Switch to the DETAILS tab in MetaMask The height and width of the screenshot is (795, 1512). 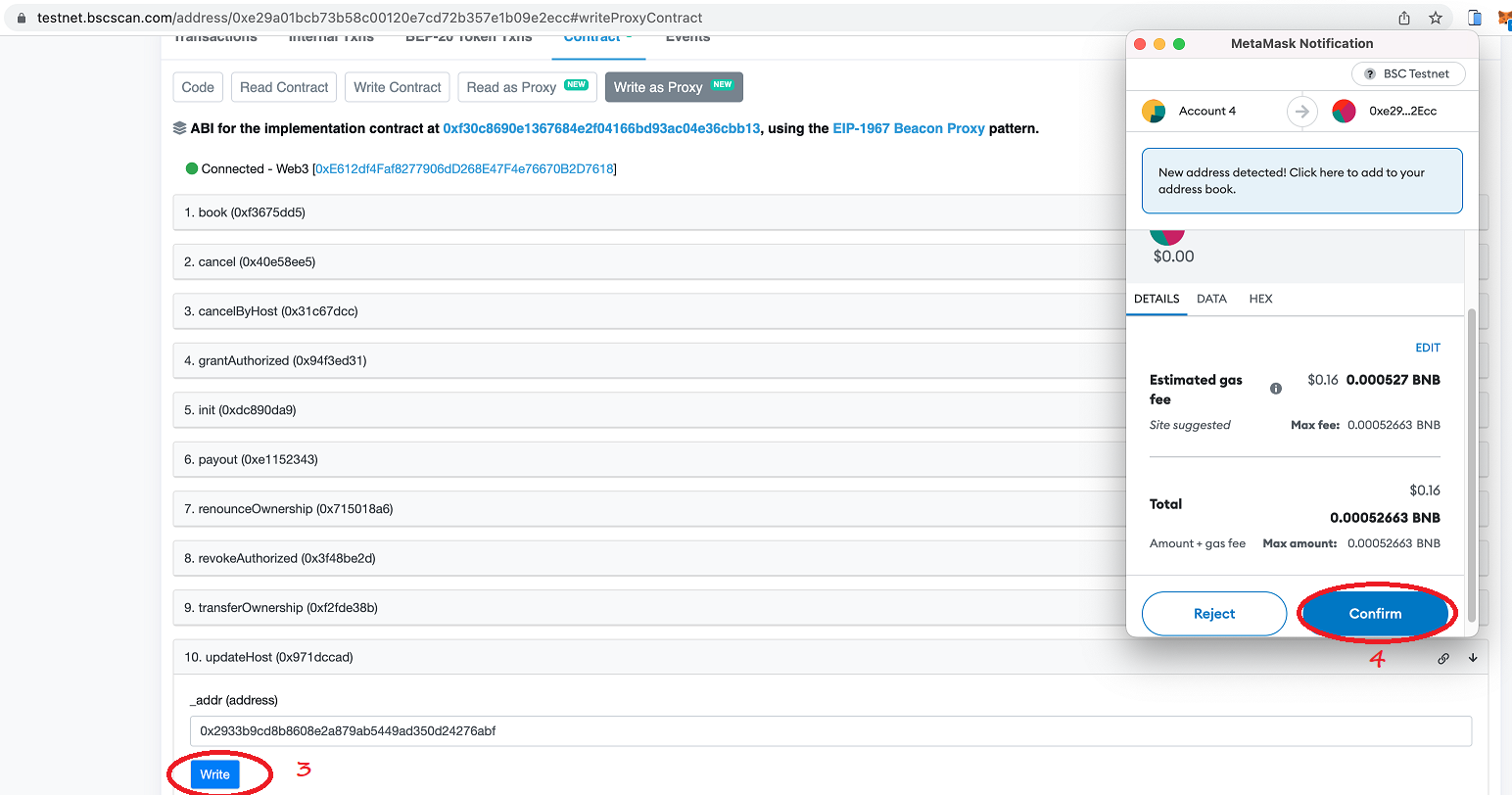[x=1157, y=299]
